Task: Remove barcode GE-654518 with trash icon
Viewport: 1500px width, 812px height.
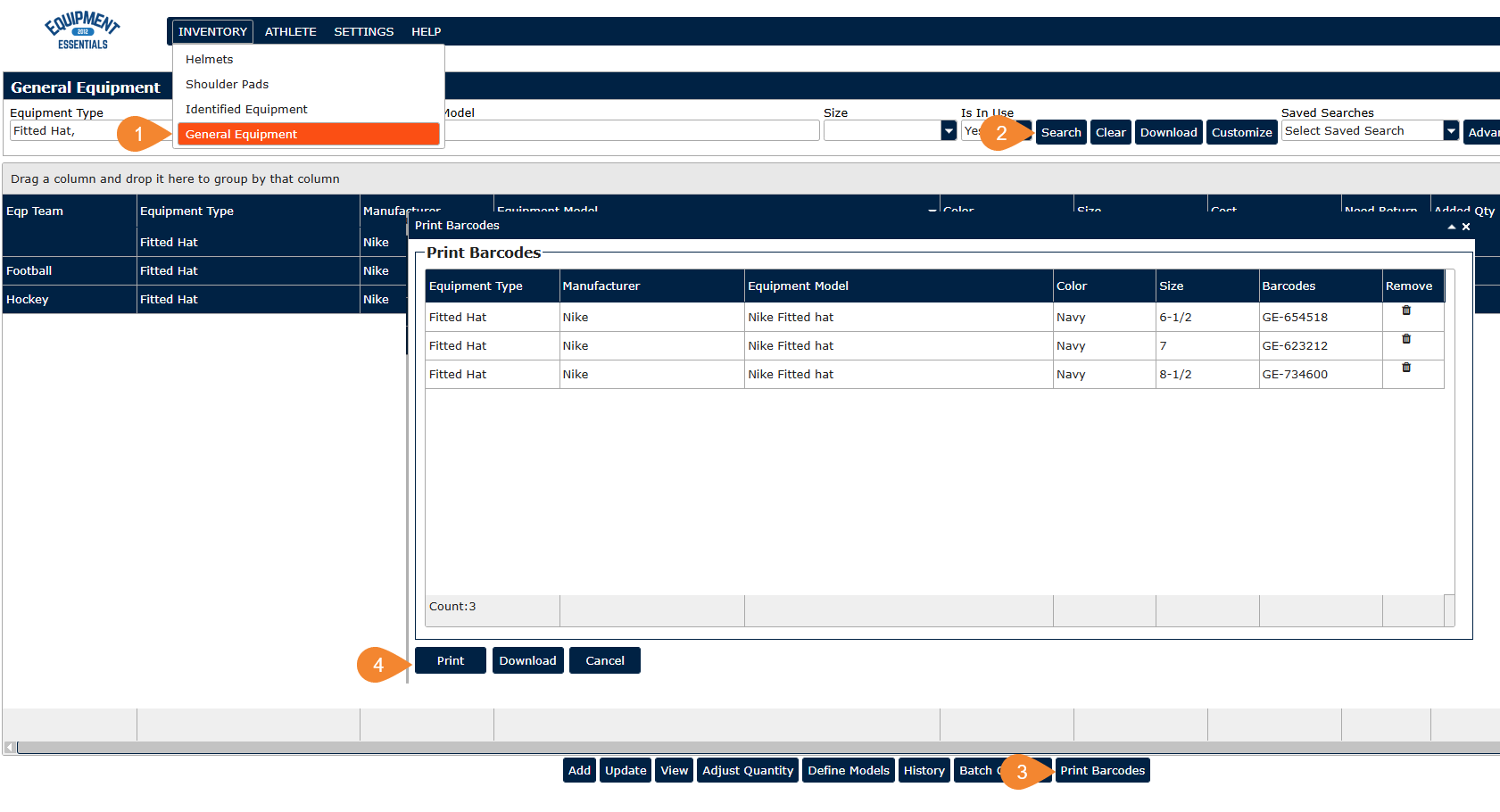Action: coord(1406,311)
